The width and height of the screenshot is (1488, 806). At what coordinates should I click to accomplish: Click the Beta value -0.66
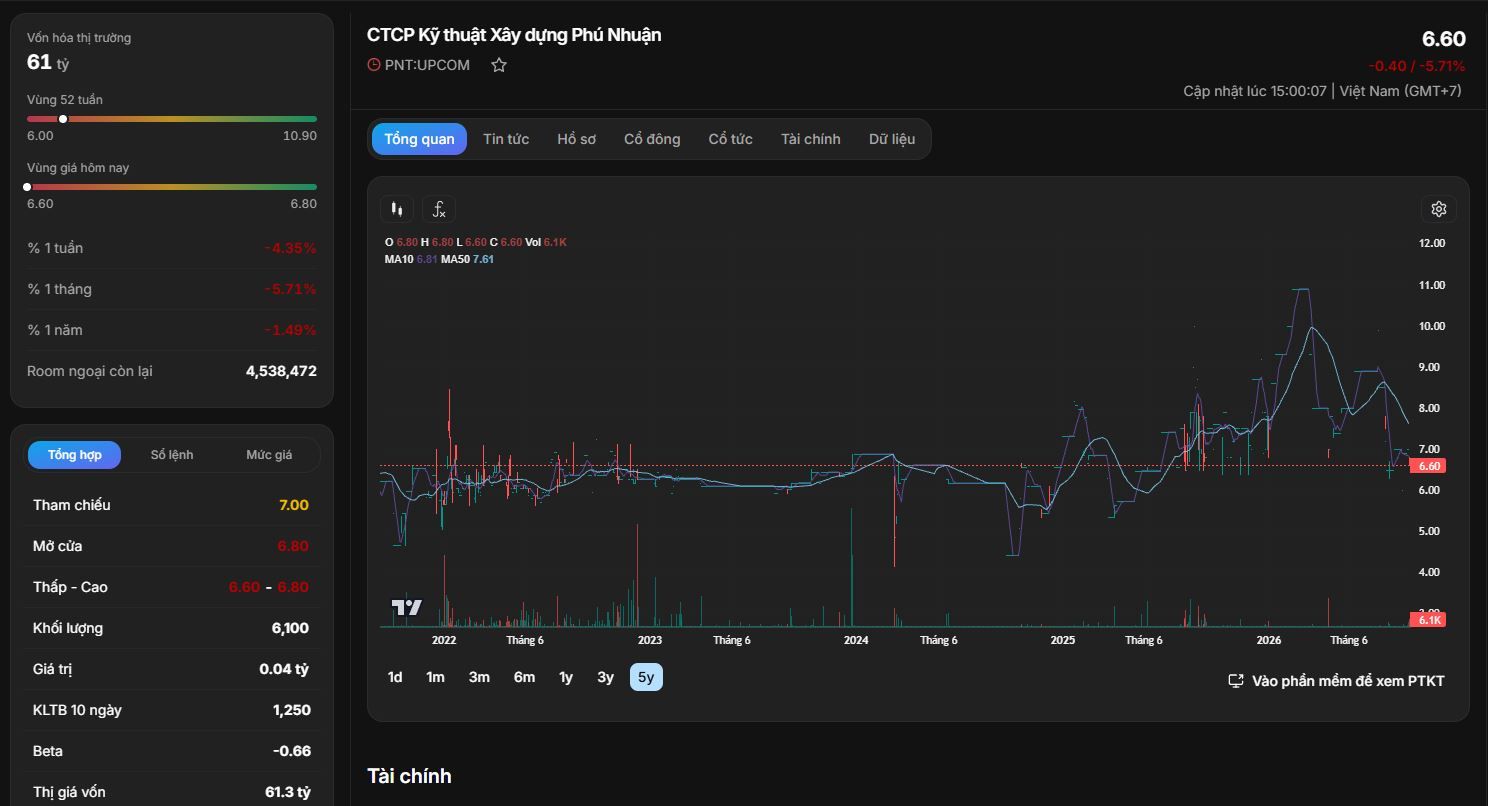click(x=292, y=751)
